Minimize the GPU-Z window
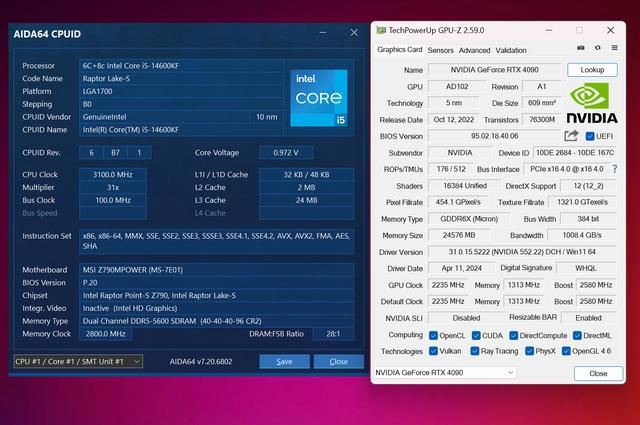This screenshot has width=640, height=425. [549, 30]
